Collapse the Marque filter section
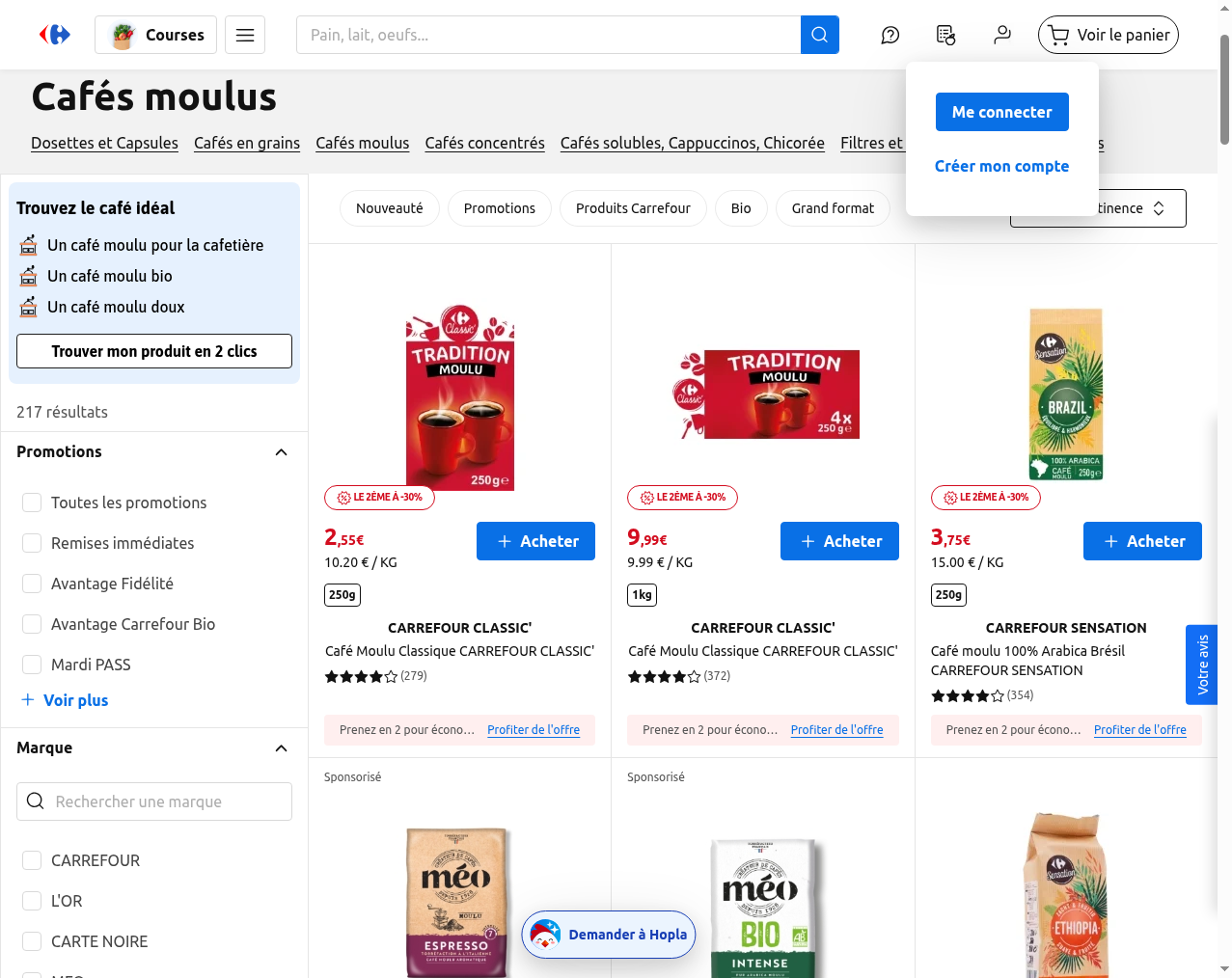The image size is (1232, 978). click(x=281, y=748)
